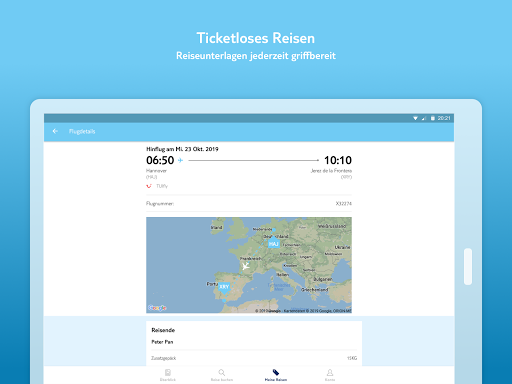Tap the Wi-Fi icon in status bar
This screenshot has height=384, width=512.
click(415, 118)
